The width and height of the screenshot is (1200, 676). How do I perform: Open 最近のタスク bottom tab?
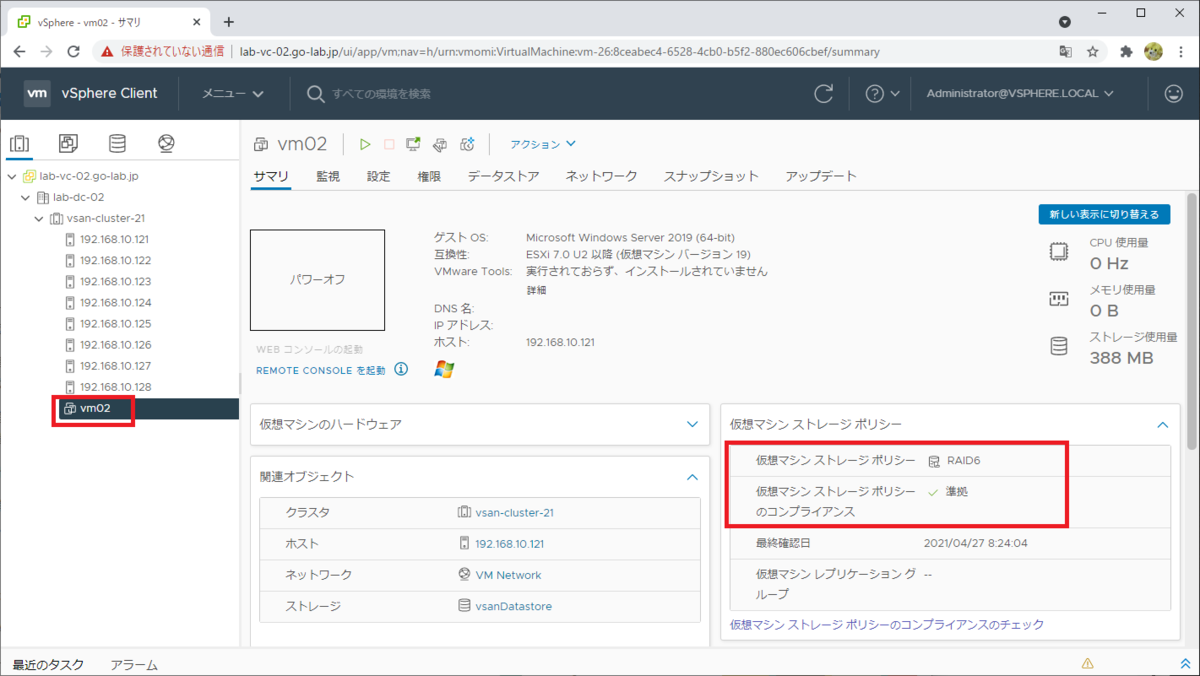click(48, 664)
